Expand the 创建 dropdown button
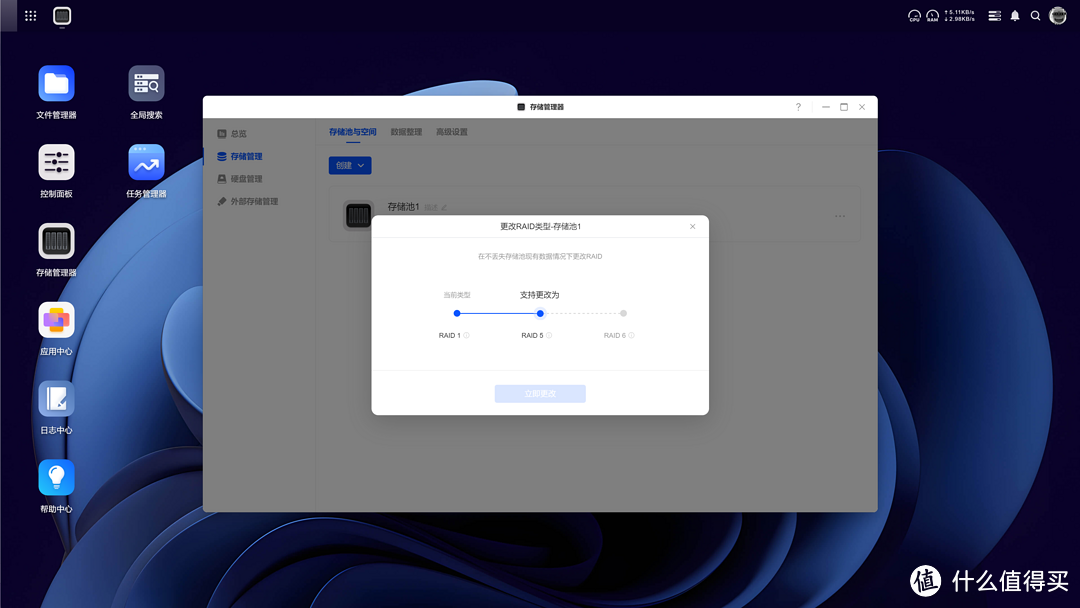1080x608 pixels. (350, 165)
